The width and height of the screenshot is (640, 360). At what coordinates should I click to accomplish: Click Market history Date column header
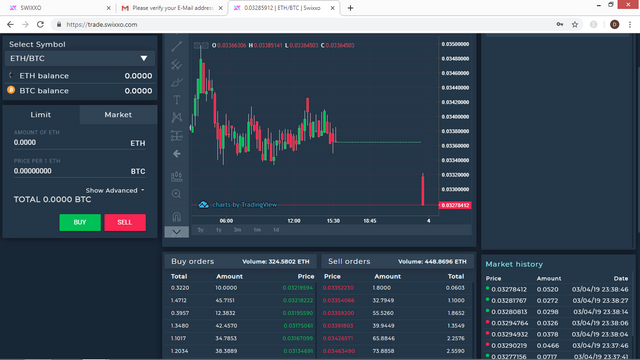[x=621, y=278]
